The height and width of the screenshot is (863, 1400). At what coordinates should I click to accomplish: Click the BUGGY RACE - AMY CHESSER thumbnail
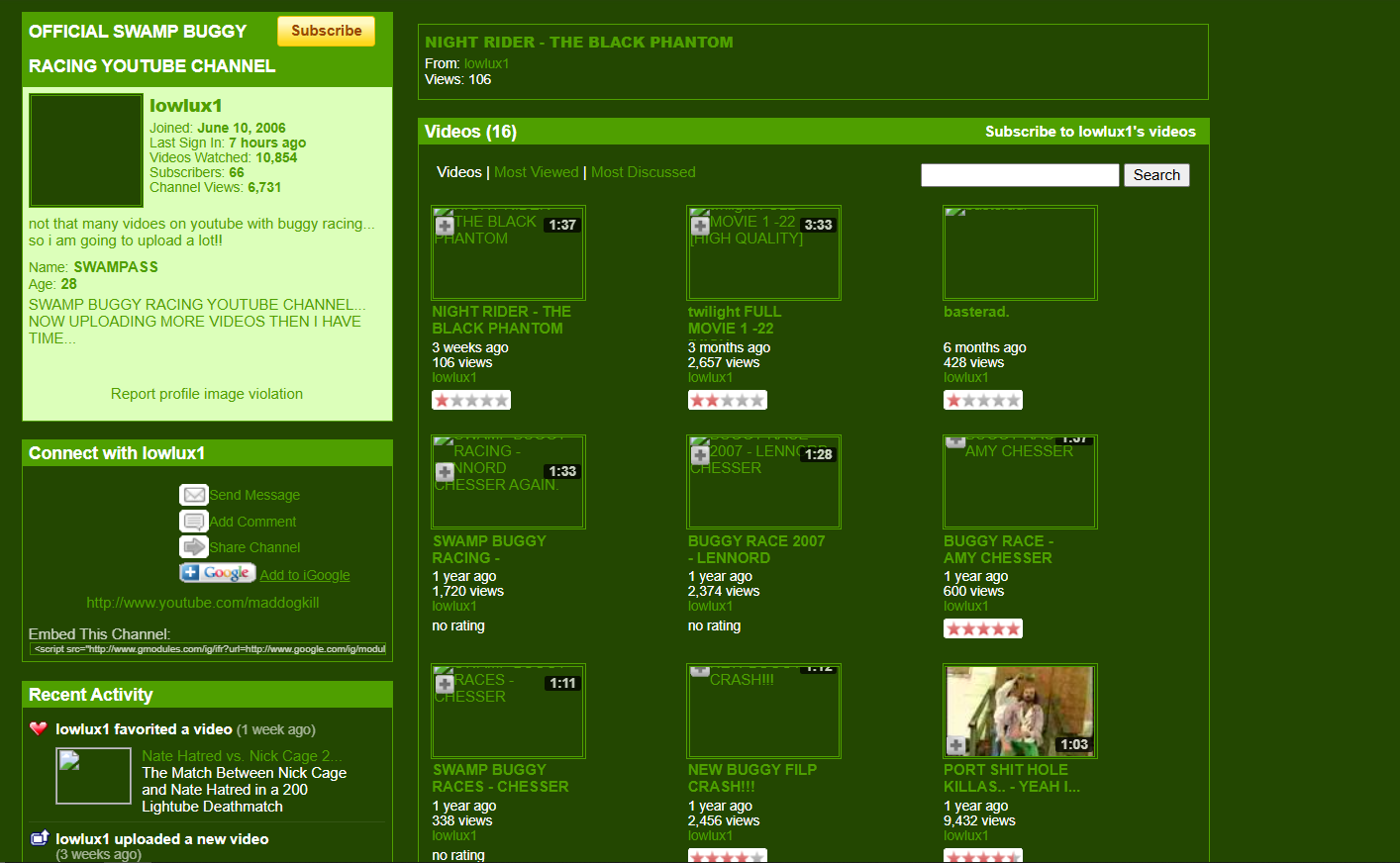click(x=1020, y=482)
